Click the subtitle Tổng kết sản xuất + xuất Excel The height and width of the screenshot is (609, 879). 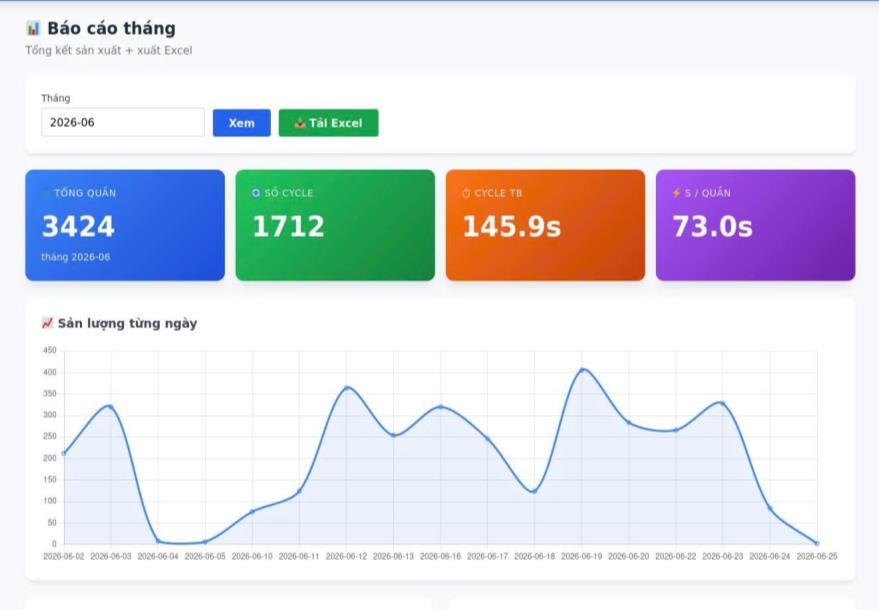click(x=109, y=50)
